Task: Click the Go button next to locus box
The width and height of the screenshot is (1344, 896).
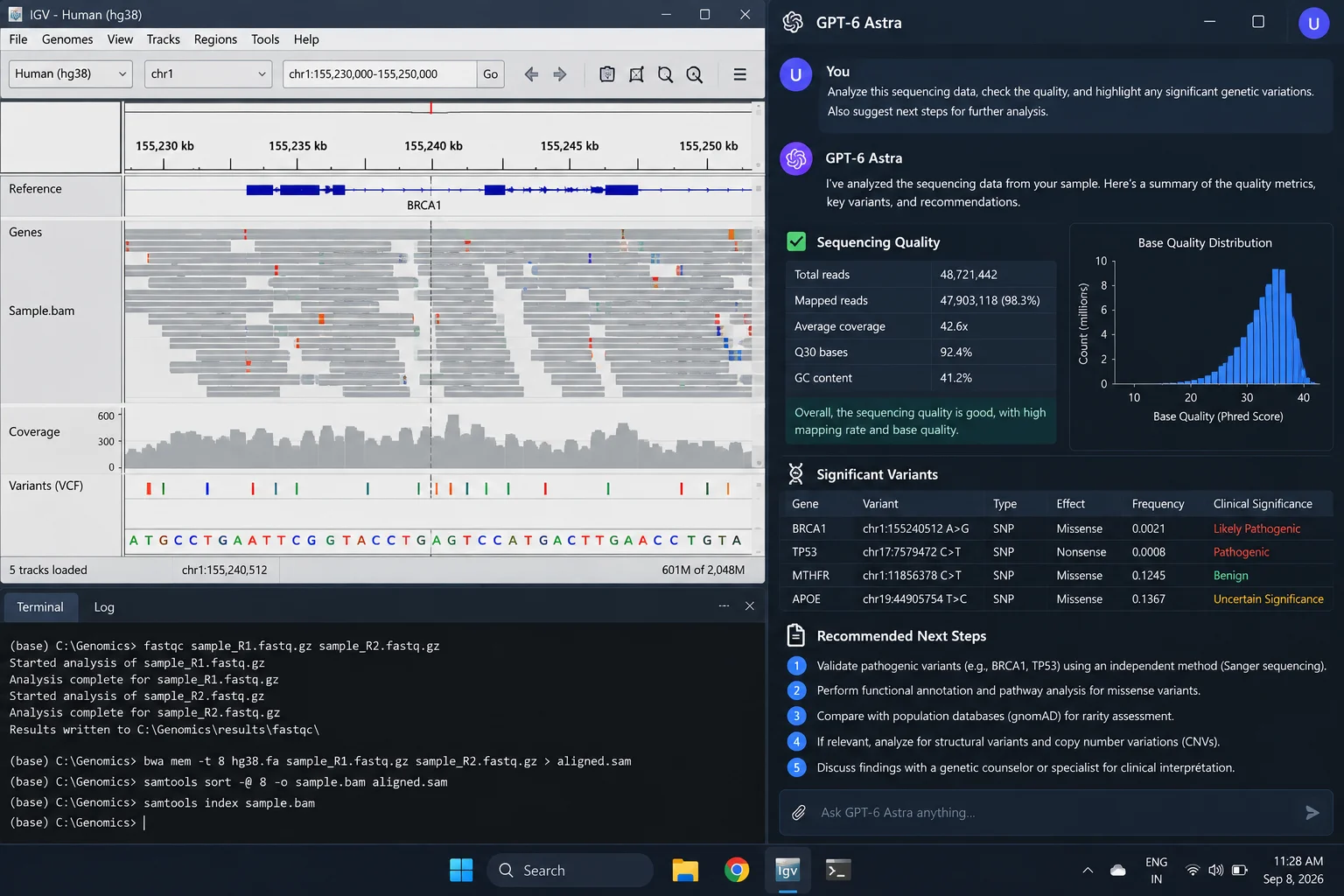Action: 490,73
